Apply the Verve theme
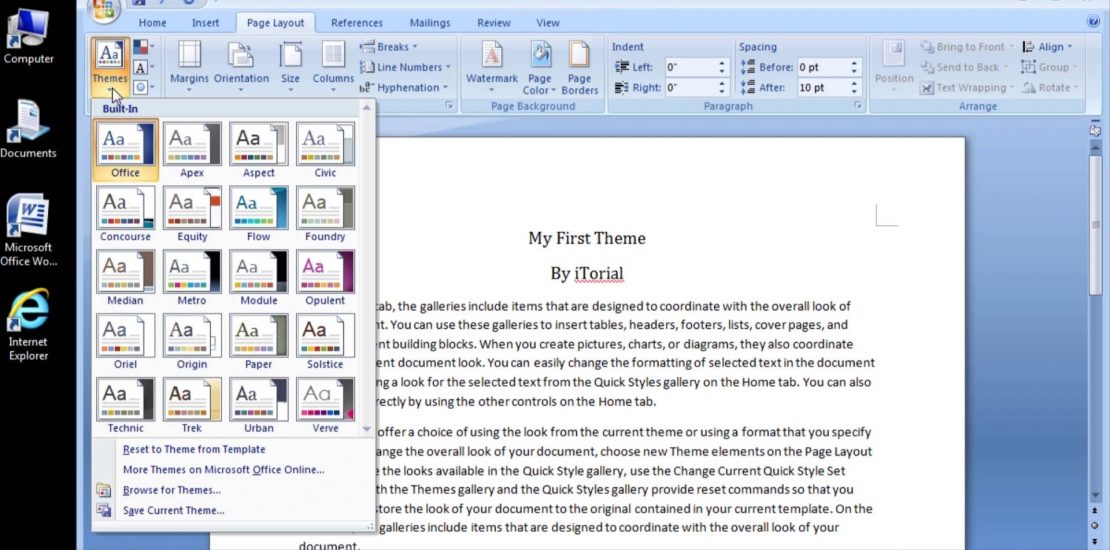1110x550 pixels. coord(325,404)
